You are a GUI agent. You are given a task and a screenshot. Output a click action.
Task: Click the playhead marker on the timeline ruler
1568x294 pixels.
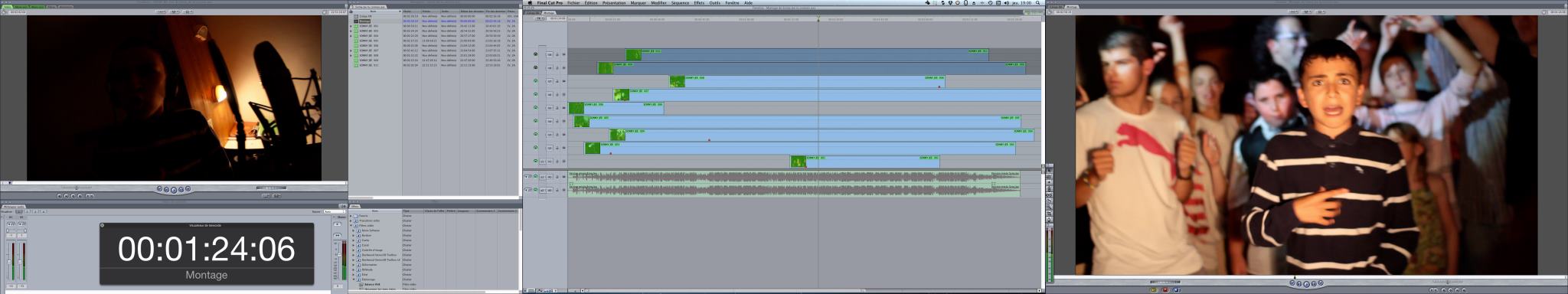click(x=818, y=19)
